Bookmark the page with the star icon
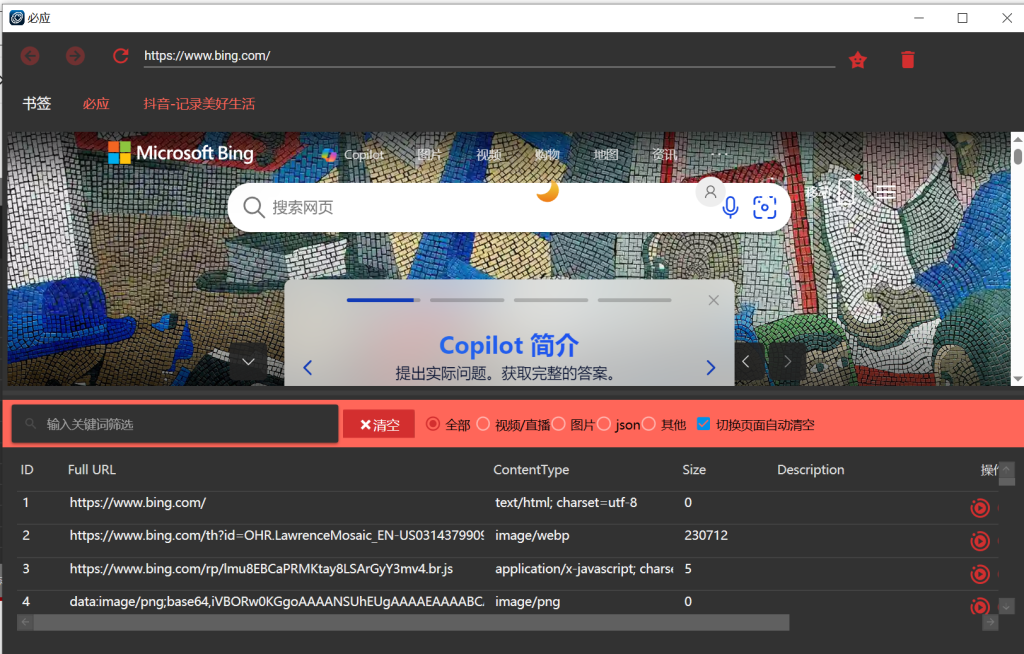Screen dimensions: 1024x654 pyautogui.click(x=857, y=60)
